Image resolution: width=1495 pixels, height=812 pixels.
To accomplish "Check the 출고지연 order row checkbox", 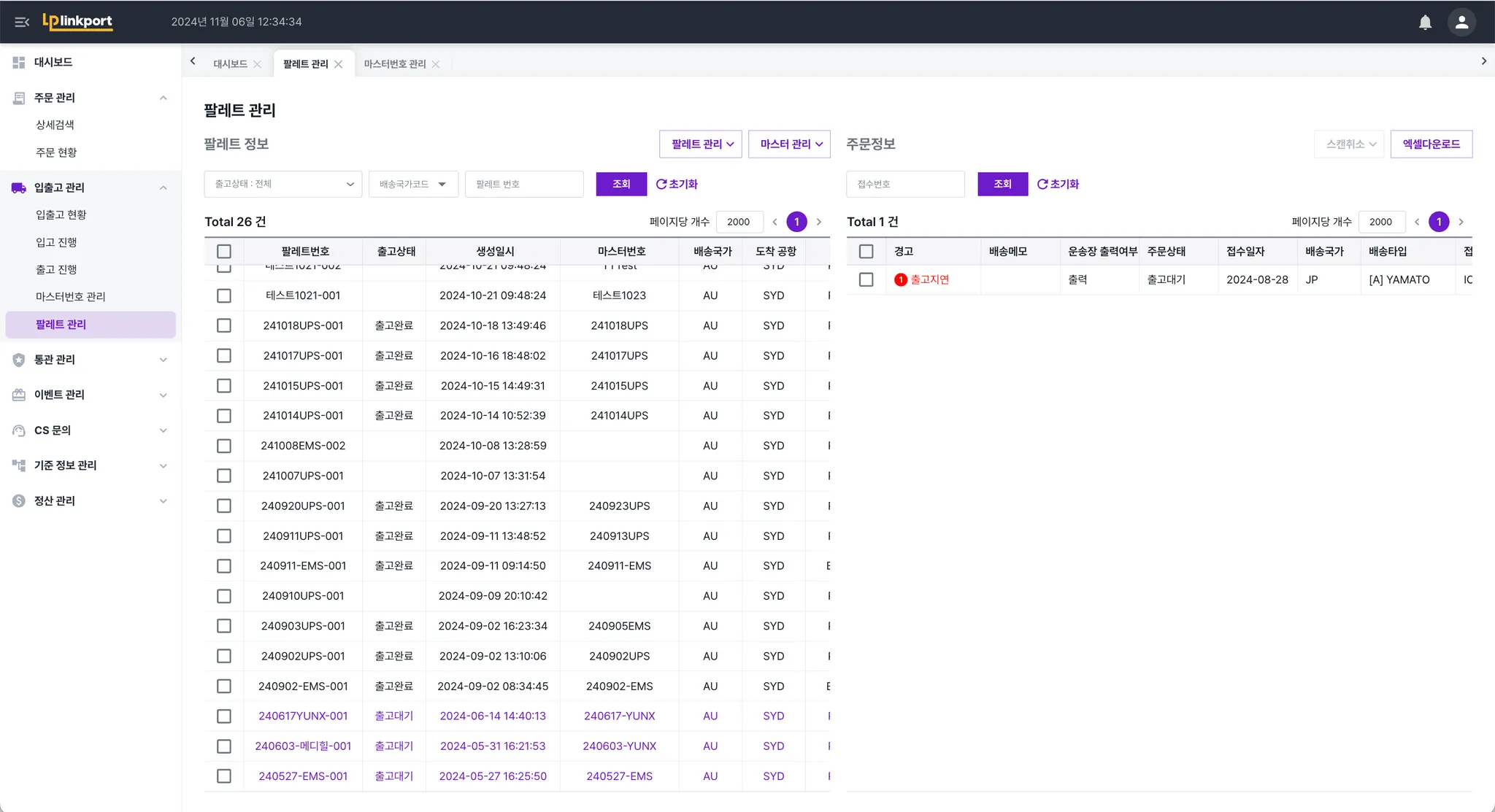I will pos(866,279).
